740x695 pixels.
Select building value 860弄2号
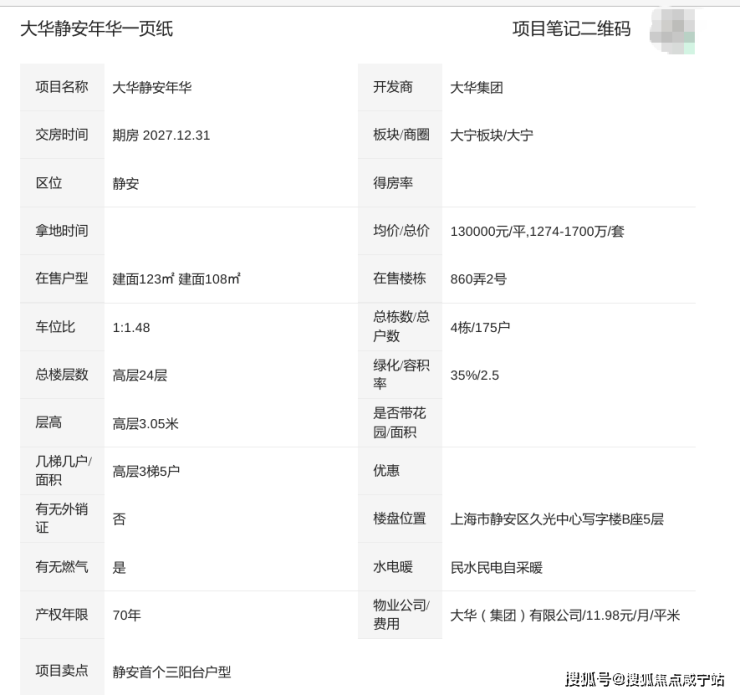point(478,279)
